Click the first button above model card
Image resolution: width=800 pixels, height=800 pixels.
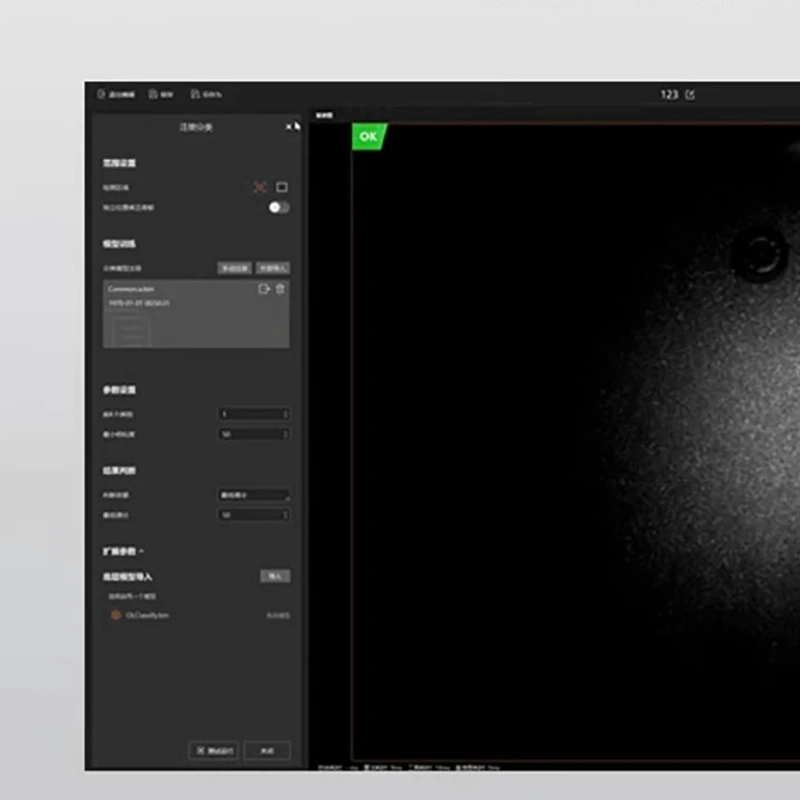[x=235, y=268]
